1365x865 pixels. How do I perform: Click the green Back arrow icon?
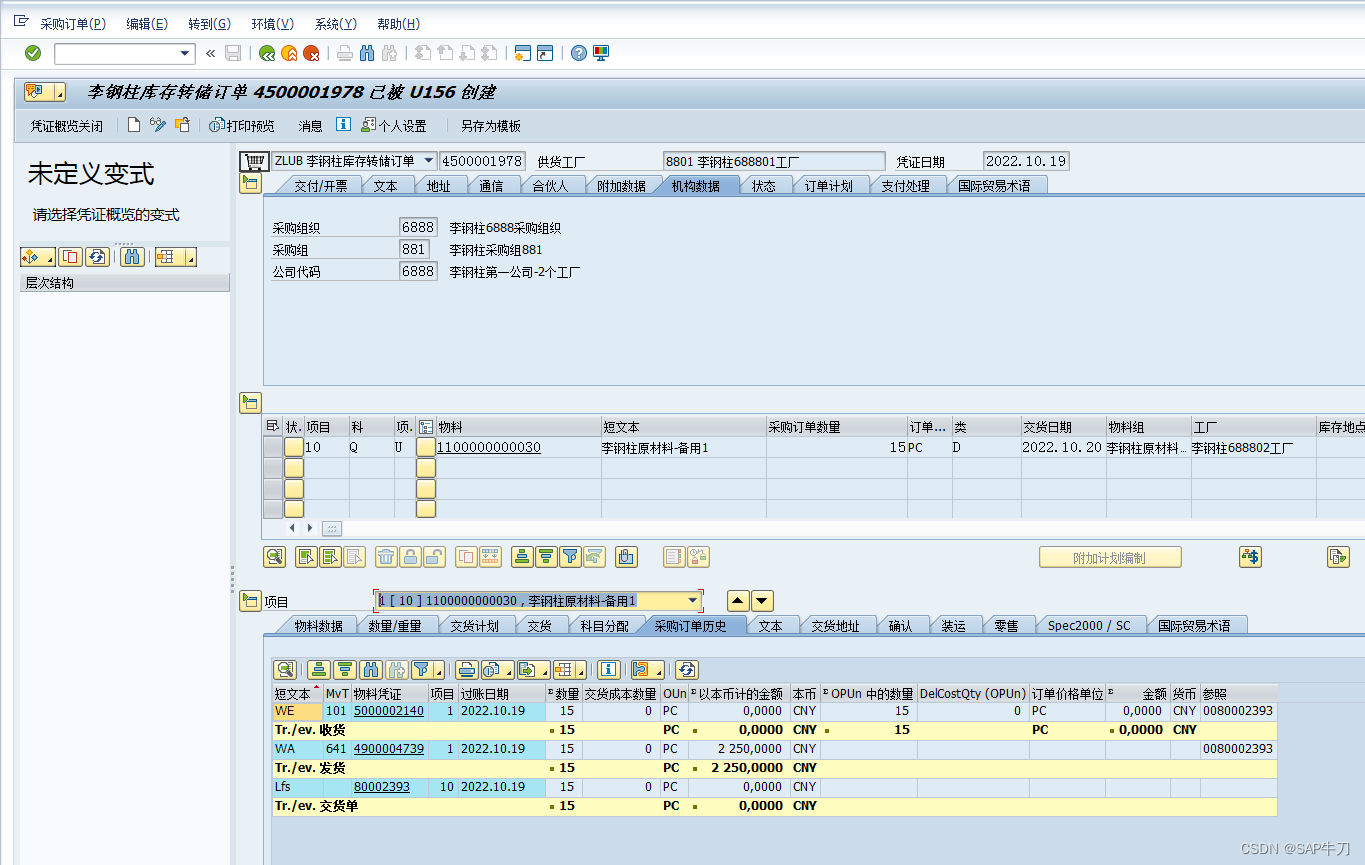click(267, 53)
